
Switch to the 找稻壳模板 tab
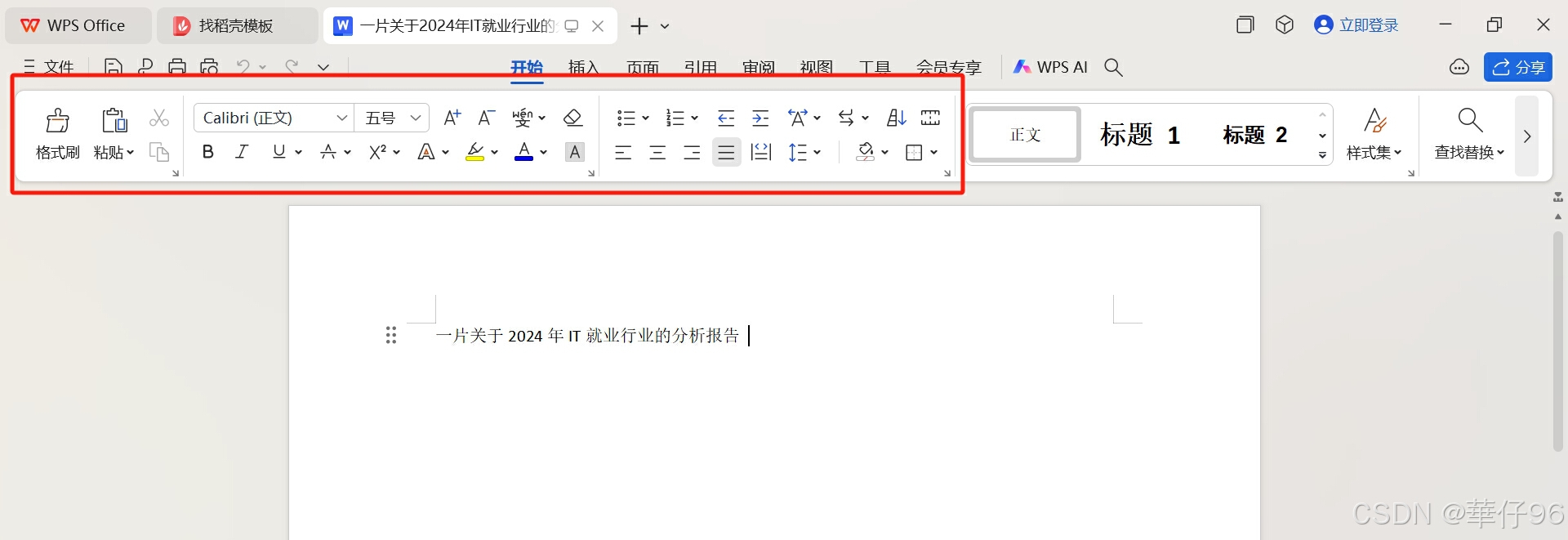click(237, 26)
